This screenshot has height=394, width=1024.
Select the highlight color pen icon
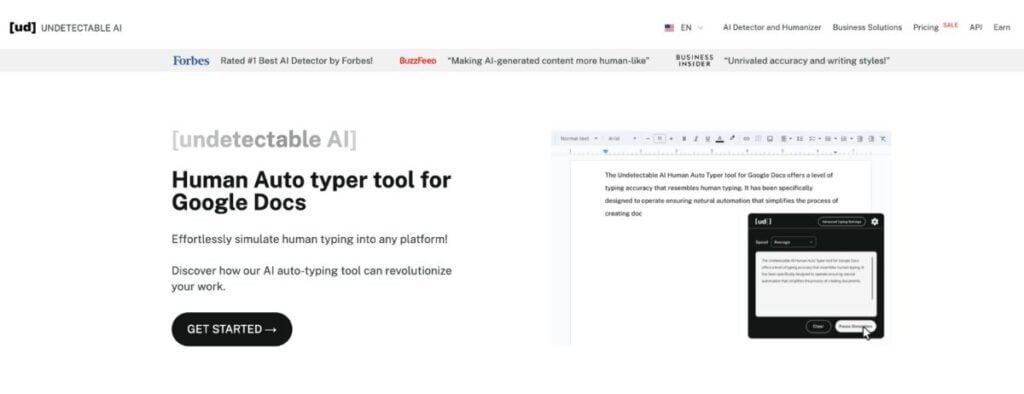(732, 138)
